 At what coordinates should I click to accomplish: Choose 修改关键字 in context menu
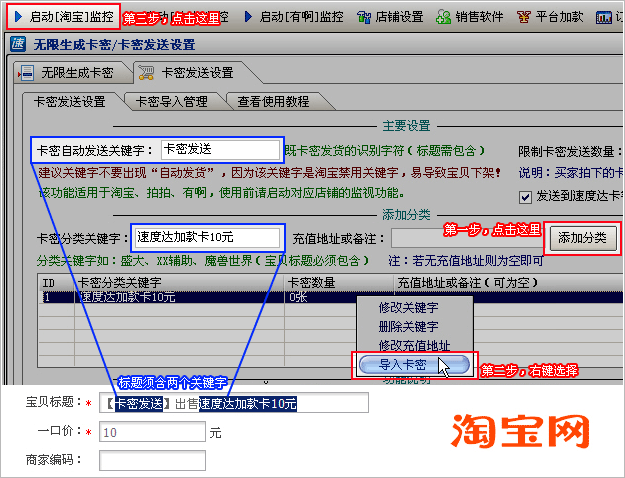[x=409, y=308]
